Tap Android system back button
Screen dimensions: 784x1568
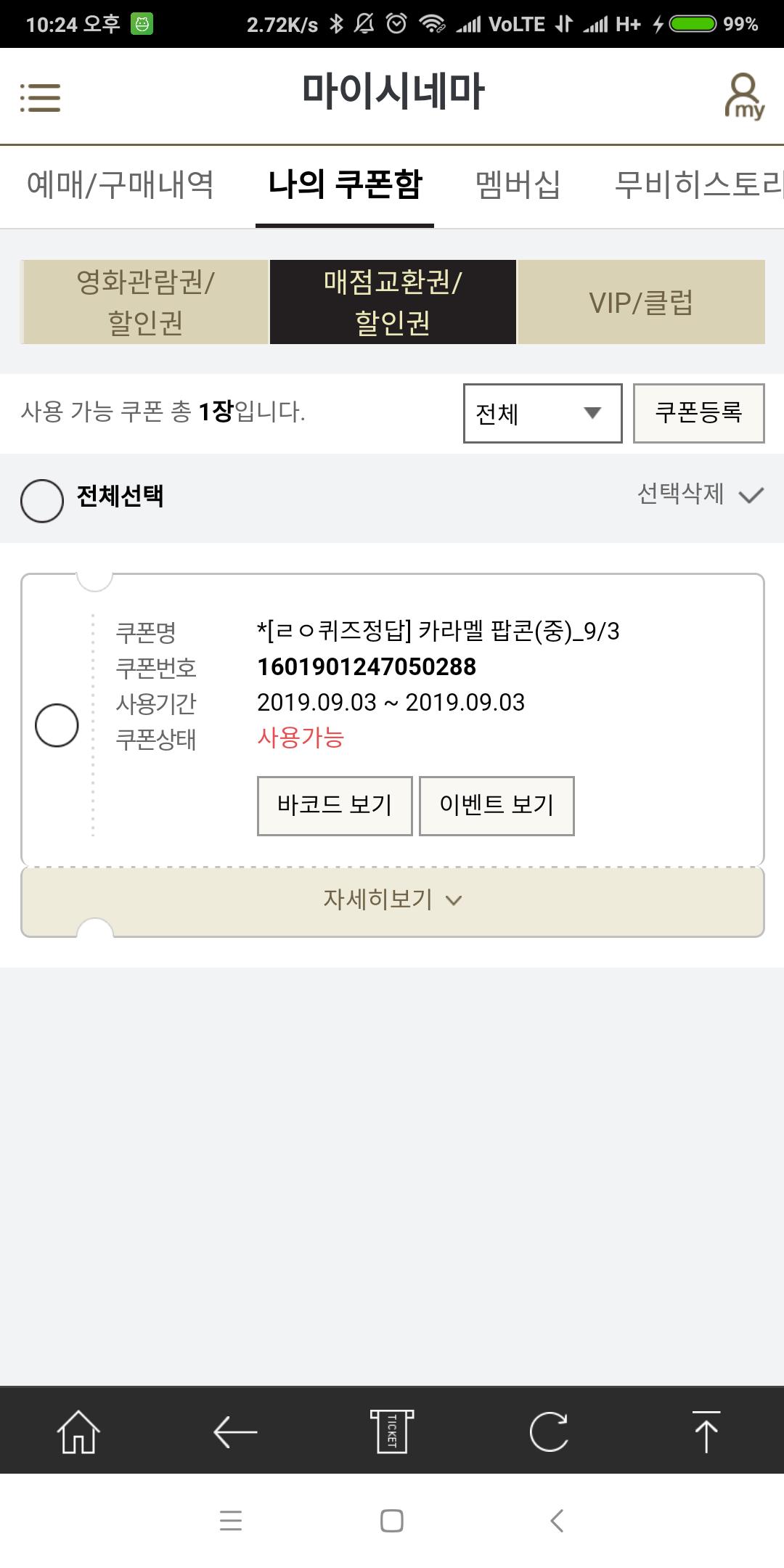557,1521
